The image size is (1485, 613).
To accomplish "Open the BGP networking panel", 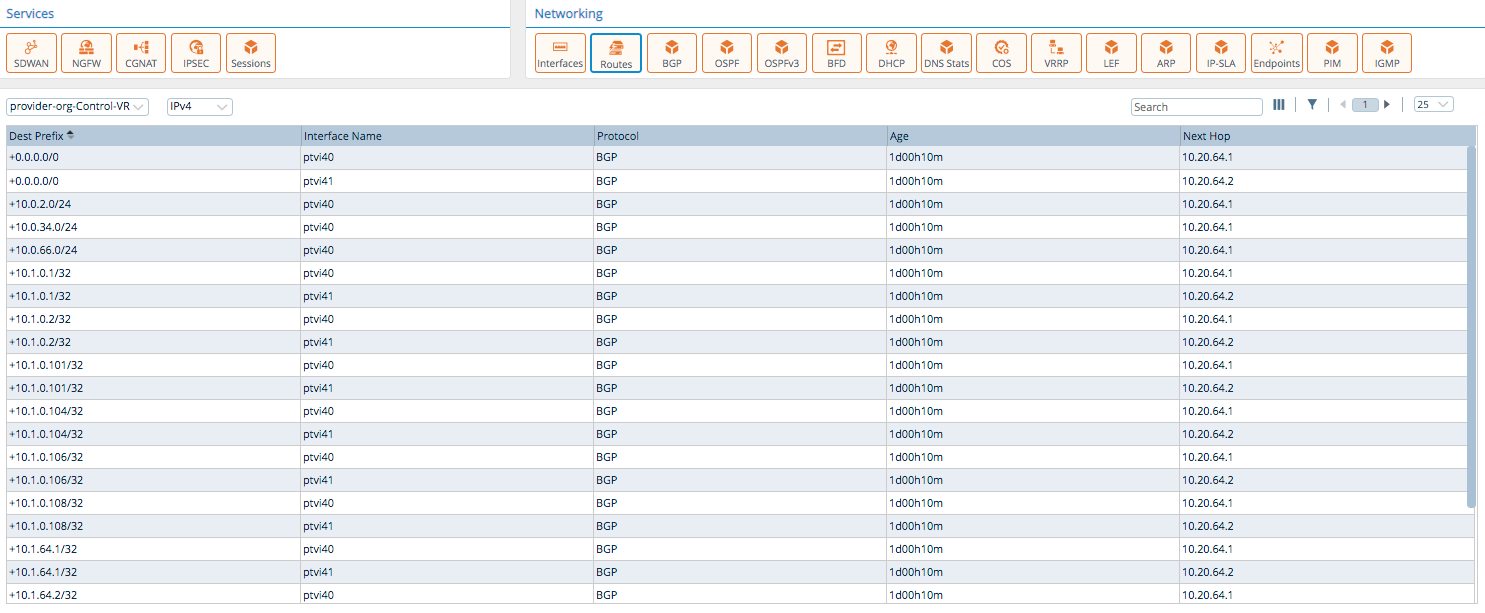I will pos(671,52).
